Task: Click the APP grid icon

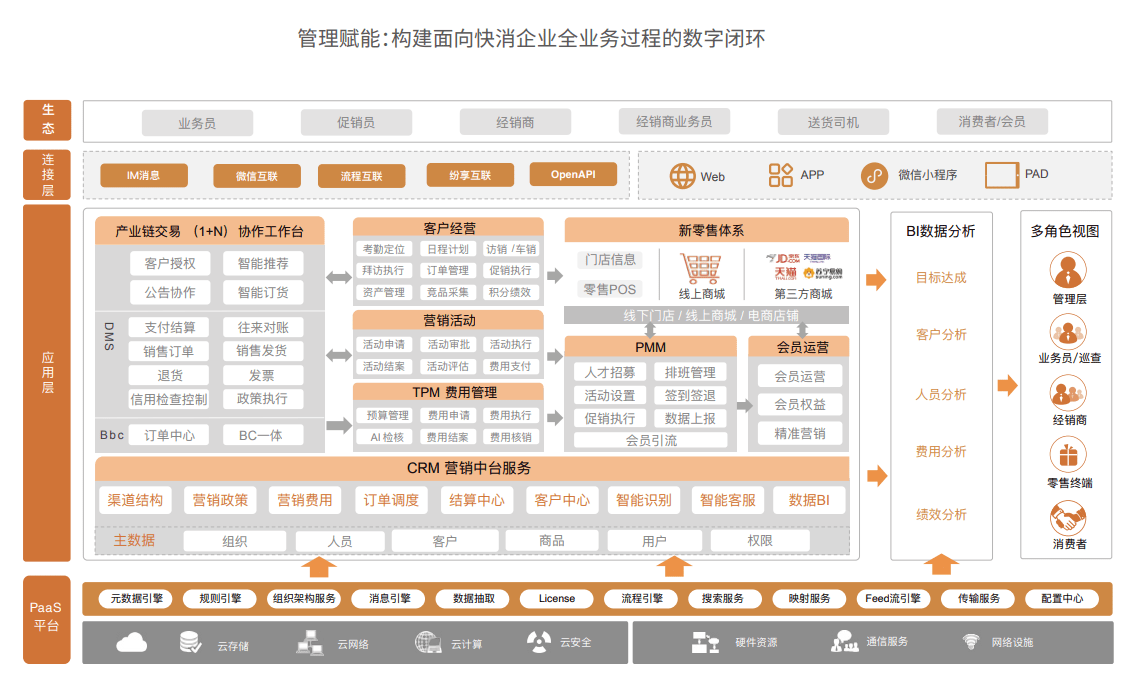Action: (781, 175)
